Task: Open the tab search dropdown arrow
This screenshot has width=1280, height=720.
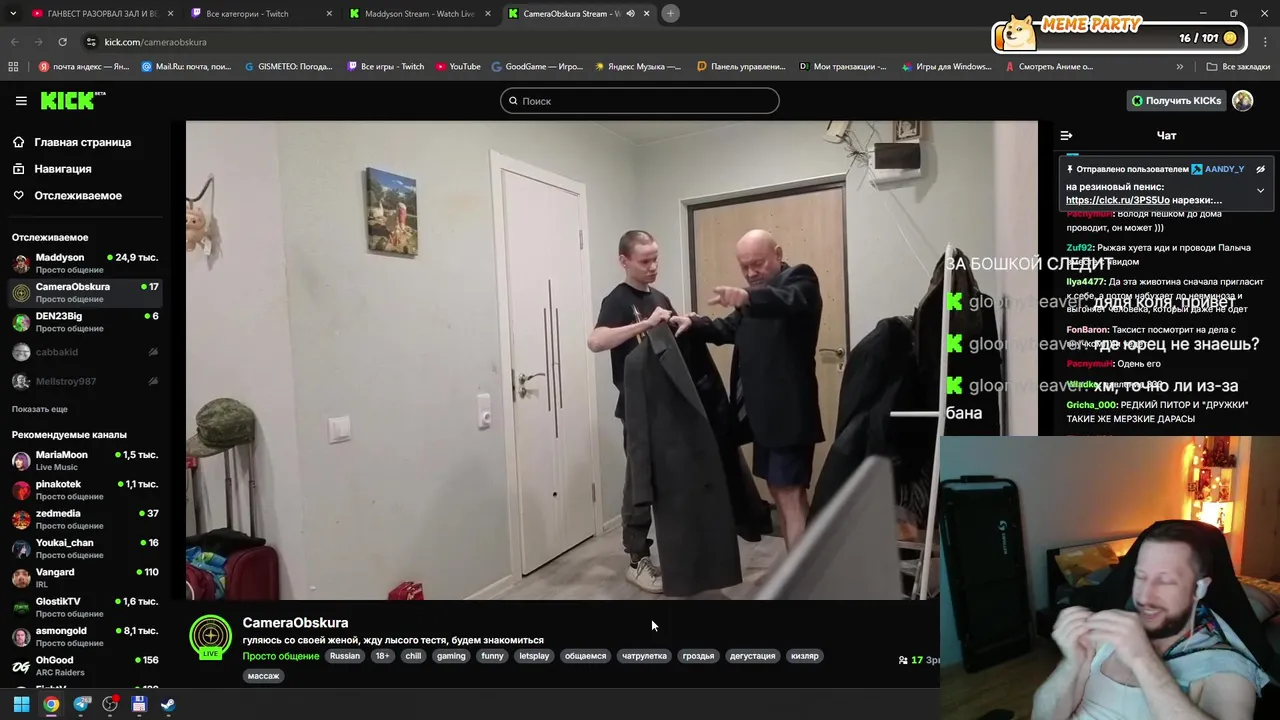Action: pos(13,13)
